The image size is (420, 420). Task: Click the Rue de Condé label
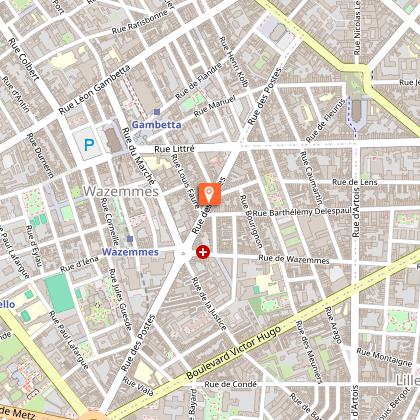[231, 384]
